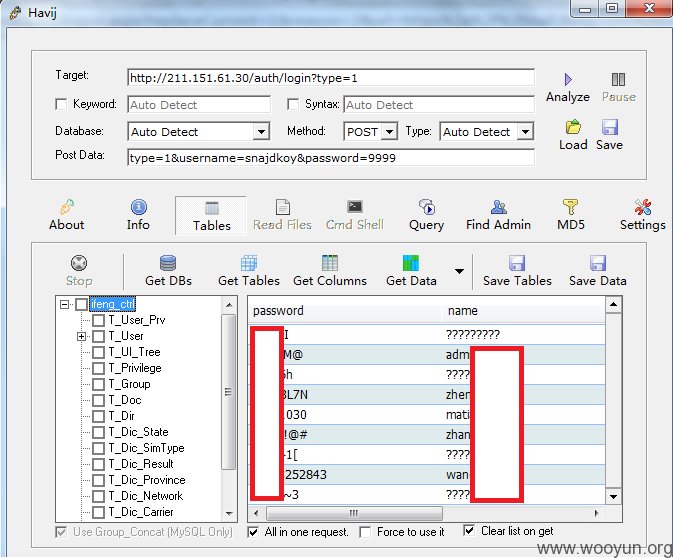Select the T_Dic_Result table item
The image size is (673, 558).
pos(141,464)
